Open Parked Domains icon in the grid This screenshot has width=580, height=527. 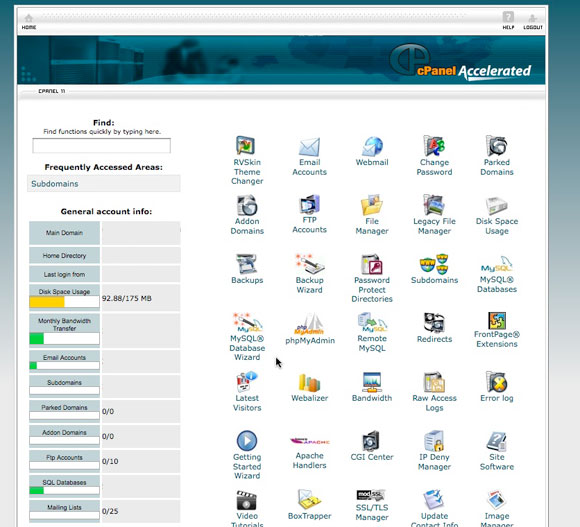pyautogui.click(x=496, y=146)
